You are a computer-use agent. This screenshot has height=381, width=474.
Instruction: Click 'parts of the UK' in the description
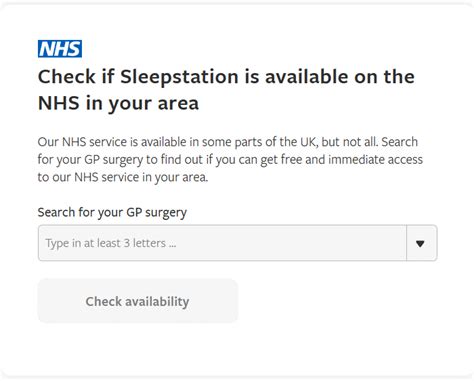coord(275,142)
